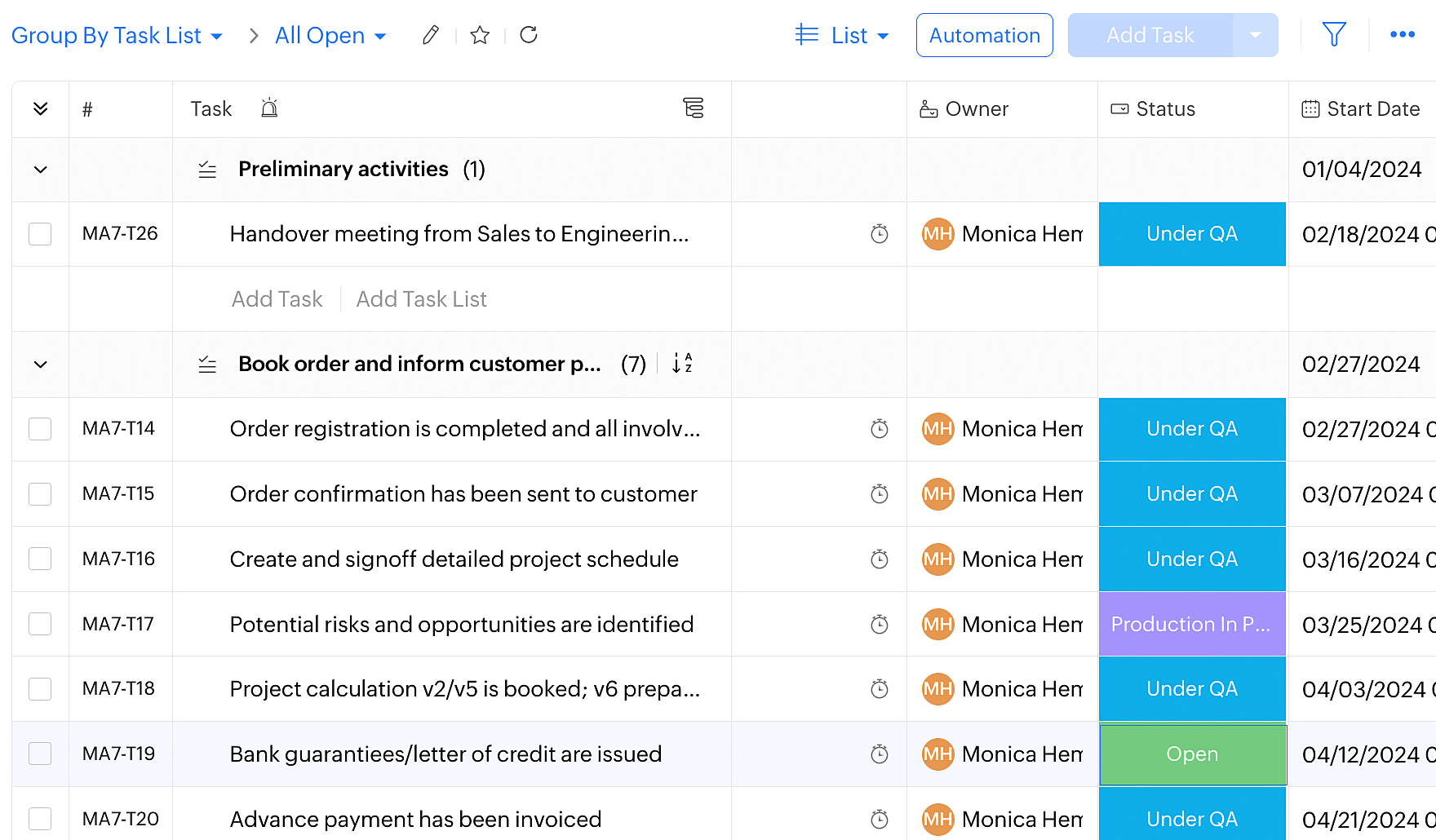Mark view as favorite with star icon
1436x840 pixels.
click(480, 35)
